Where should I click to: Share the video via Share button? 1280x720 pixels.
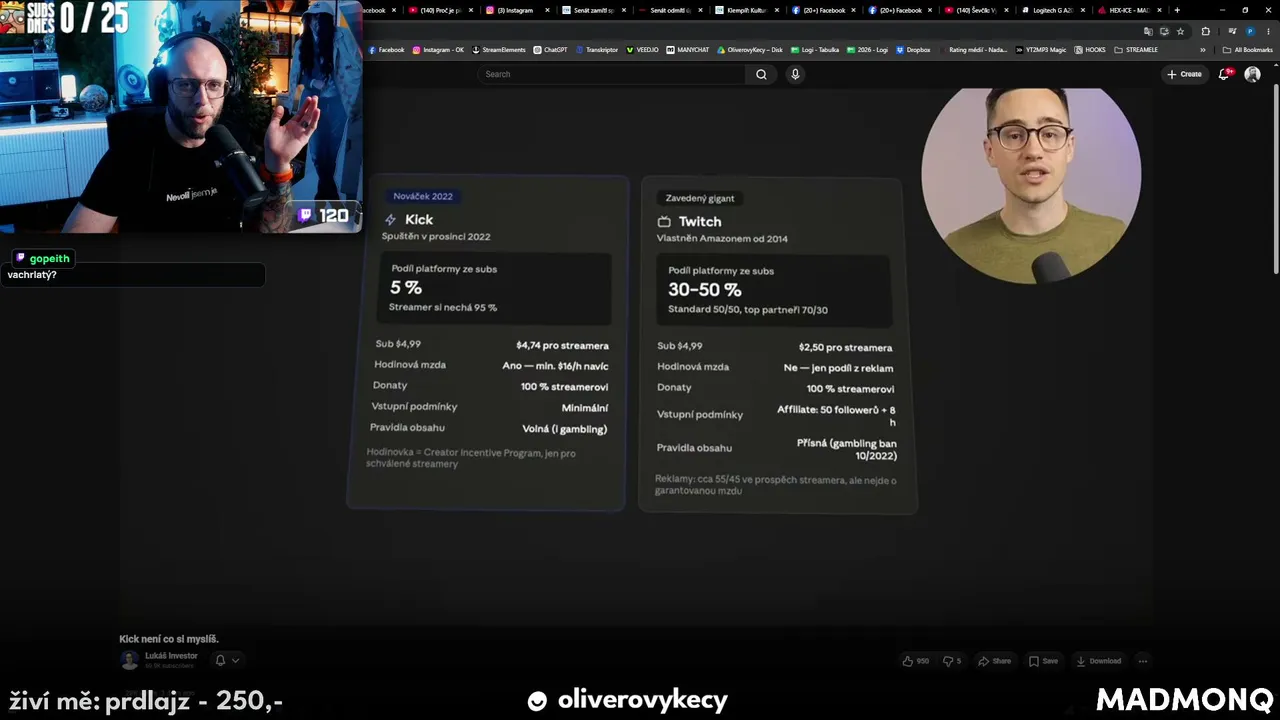[994, 661]
